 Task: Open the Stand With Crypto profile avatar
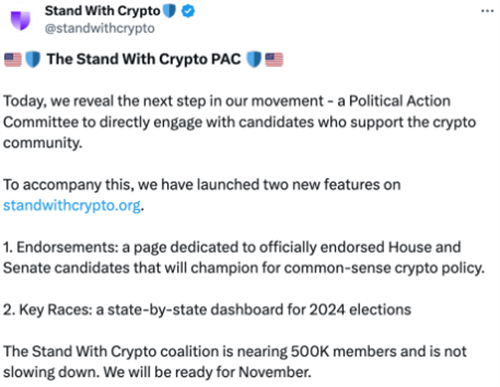(20, 20)
